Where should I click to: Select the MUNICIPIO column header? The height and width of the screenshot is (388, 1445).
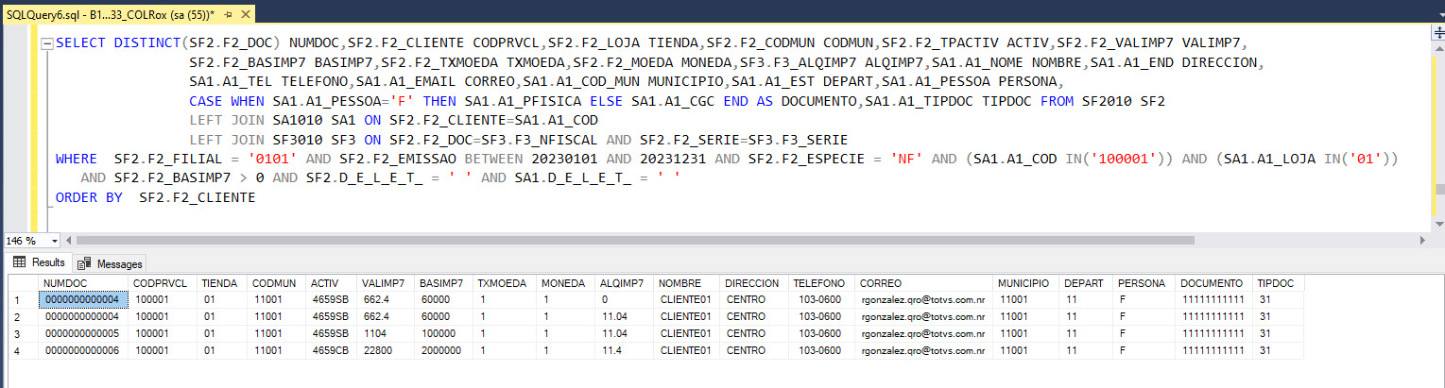(1027, 284)
